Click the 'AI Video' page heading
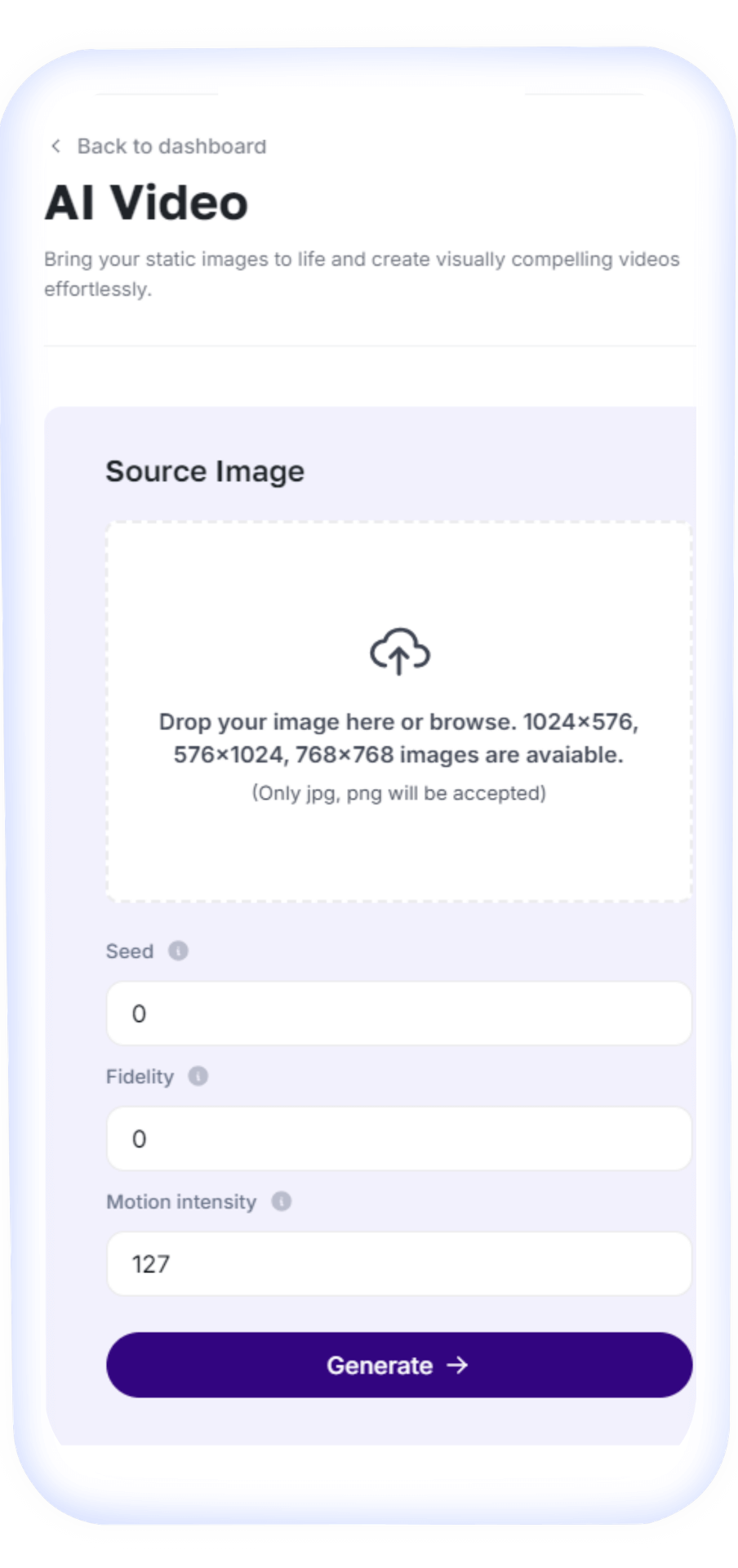This screenshot has height=1568, width=738. [x=146, y=203]
